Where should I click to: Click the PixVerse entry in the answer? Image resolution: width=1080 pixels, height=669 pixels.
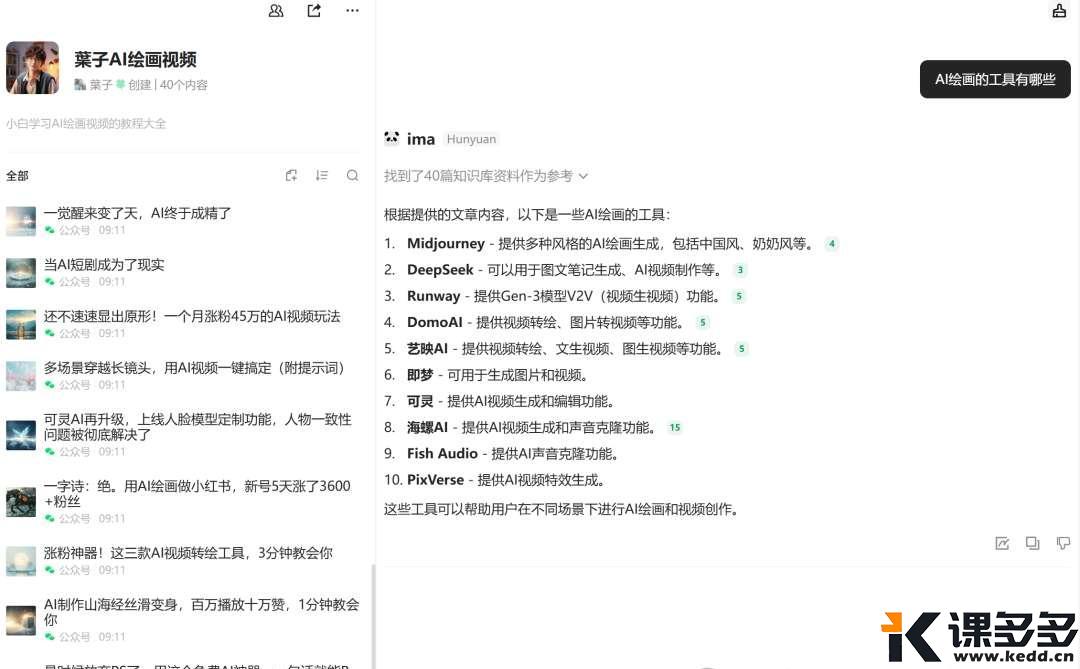click(x=435, y=480)
